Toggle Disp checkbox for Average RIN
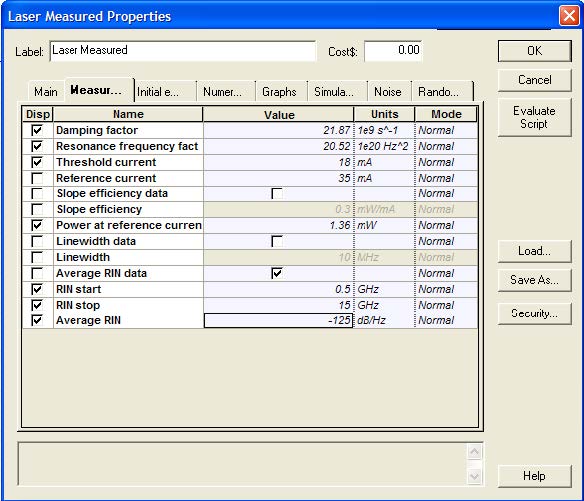This screenshot has width=584, height=501. (x=37, y=320)
